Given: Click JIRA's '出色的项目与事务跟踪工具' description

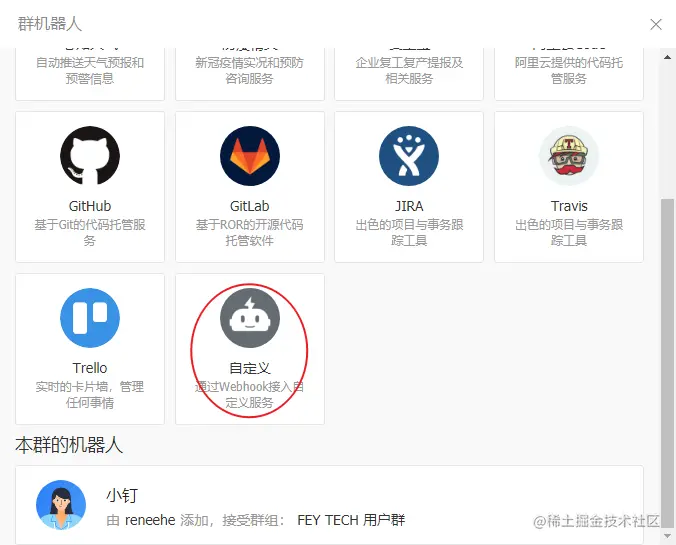Looking at the screenshot, I should point(409,232).
